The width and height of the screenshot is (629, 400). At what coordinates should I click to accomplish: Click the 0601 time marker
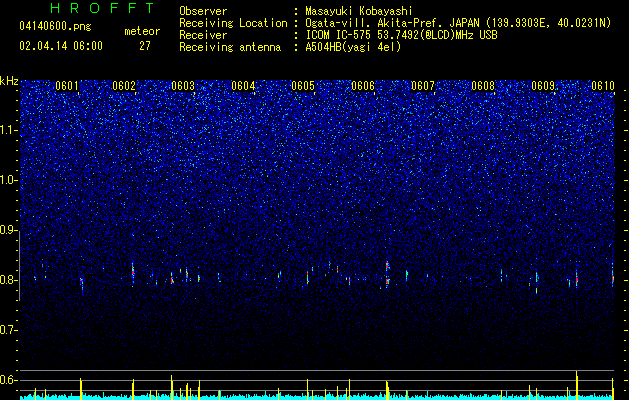tap(67, 86)
